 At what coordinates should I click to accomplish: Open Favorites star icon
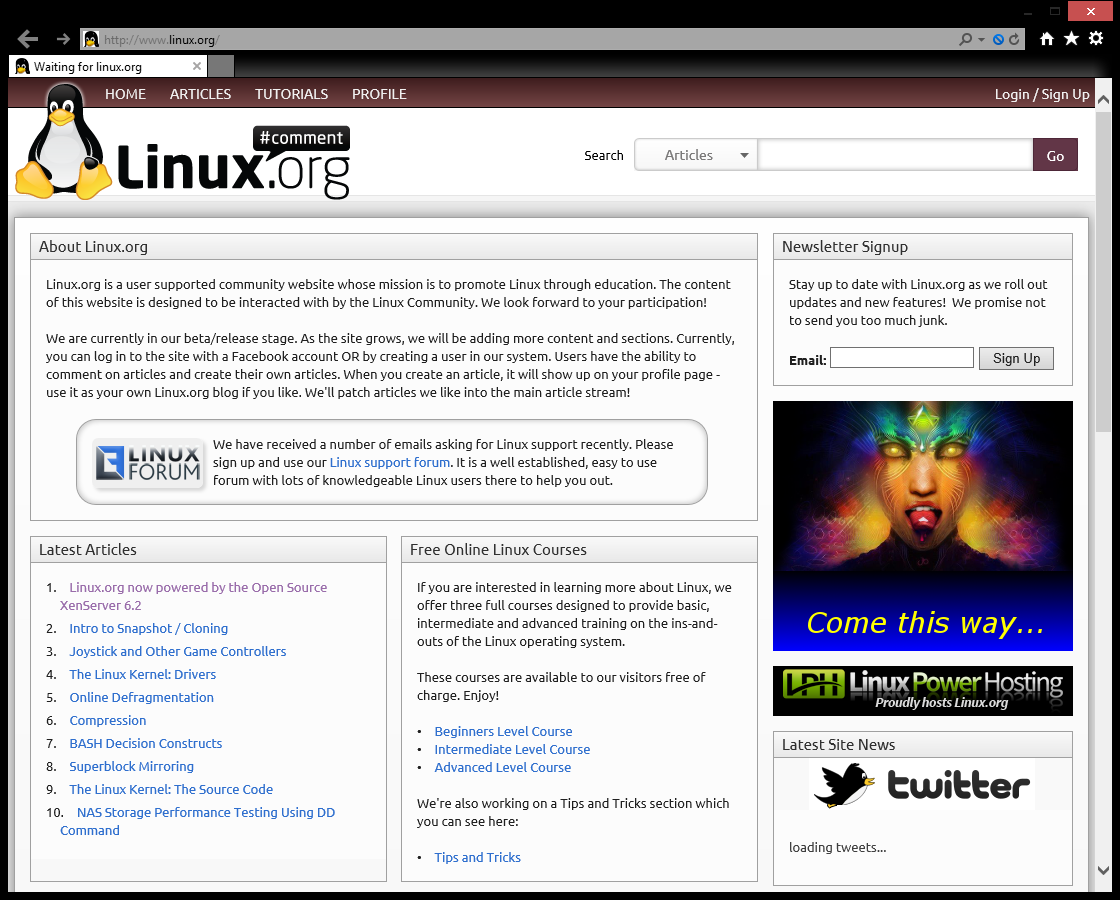[x=1071, y=39]
